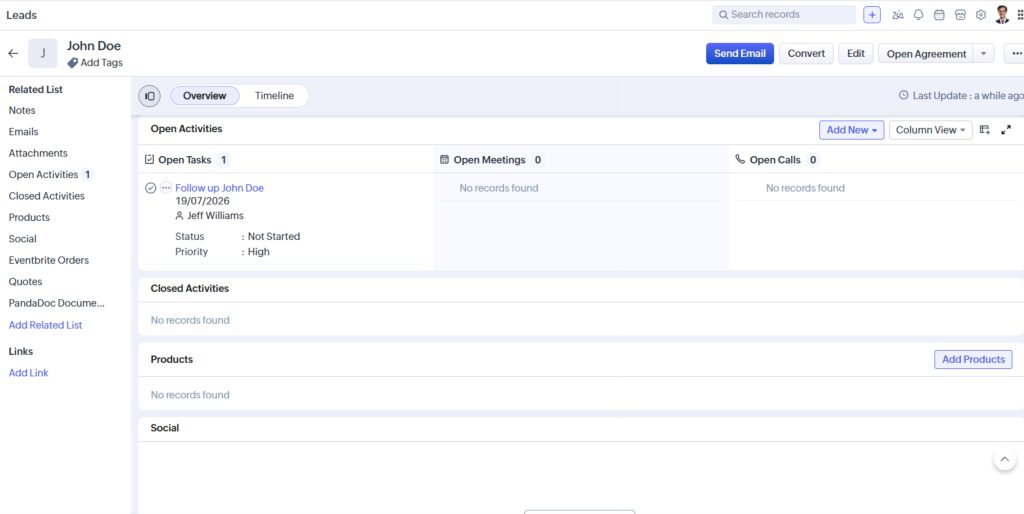Open the calendar icon in top bar
This screenshot has height=514, width=1024.
point(939,15)
